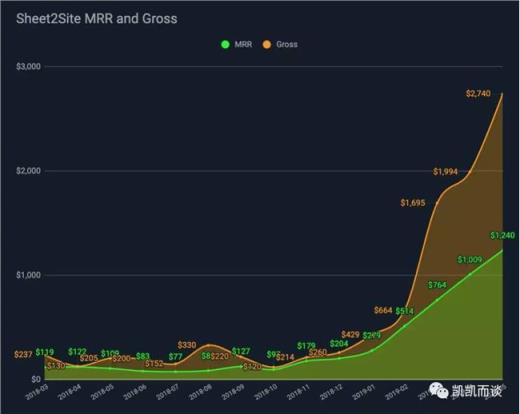Screen dimensions: 520x414
Task: Click the orange Gross legend dot
Action: pyautogui.click(x=267, y=44)
